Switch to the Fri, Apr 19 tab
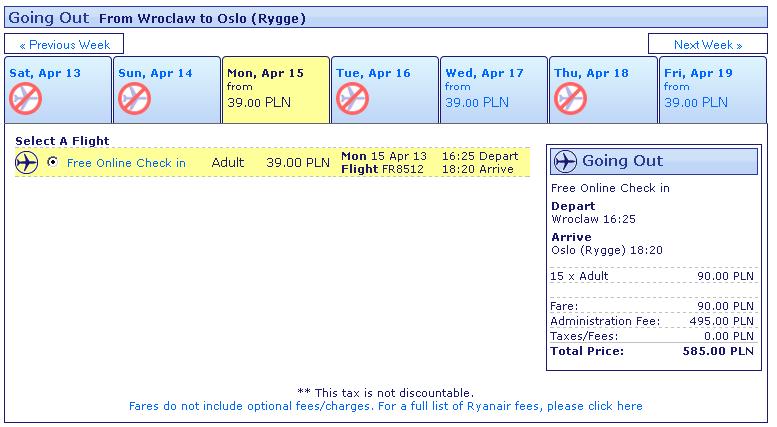This screenshot has width=777, height=427. (x=713, y=90)
